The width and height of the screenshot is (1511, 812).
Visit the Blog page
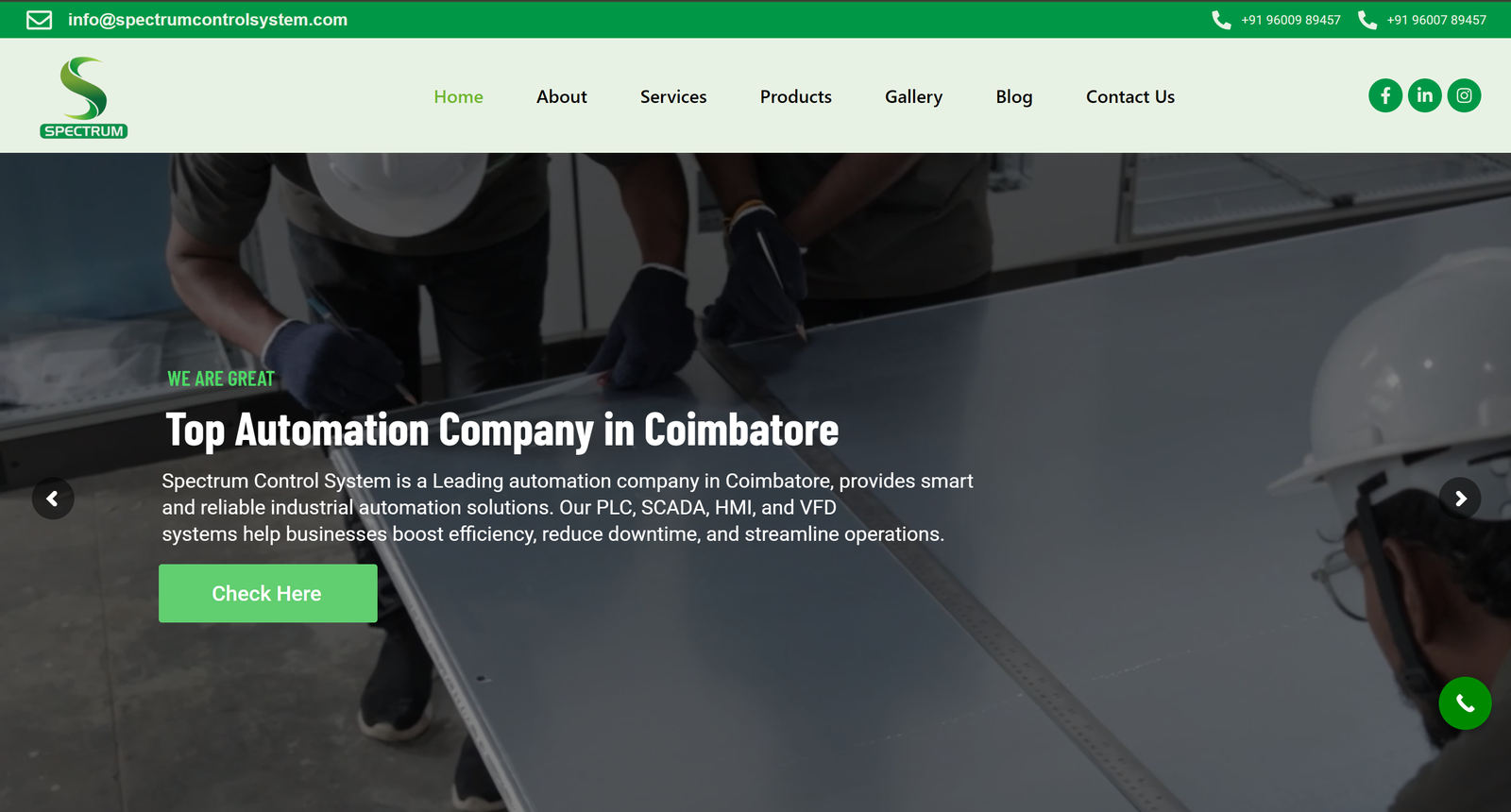tap(1014, 96)
